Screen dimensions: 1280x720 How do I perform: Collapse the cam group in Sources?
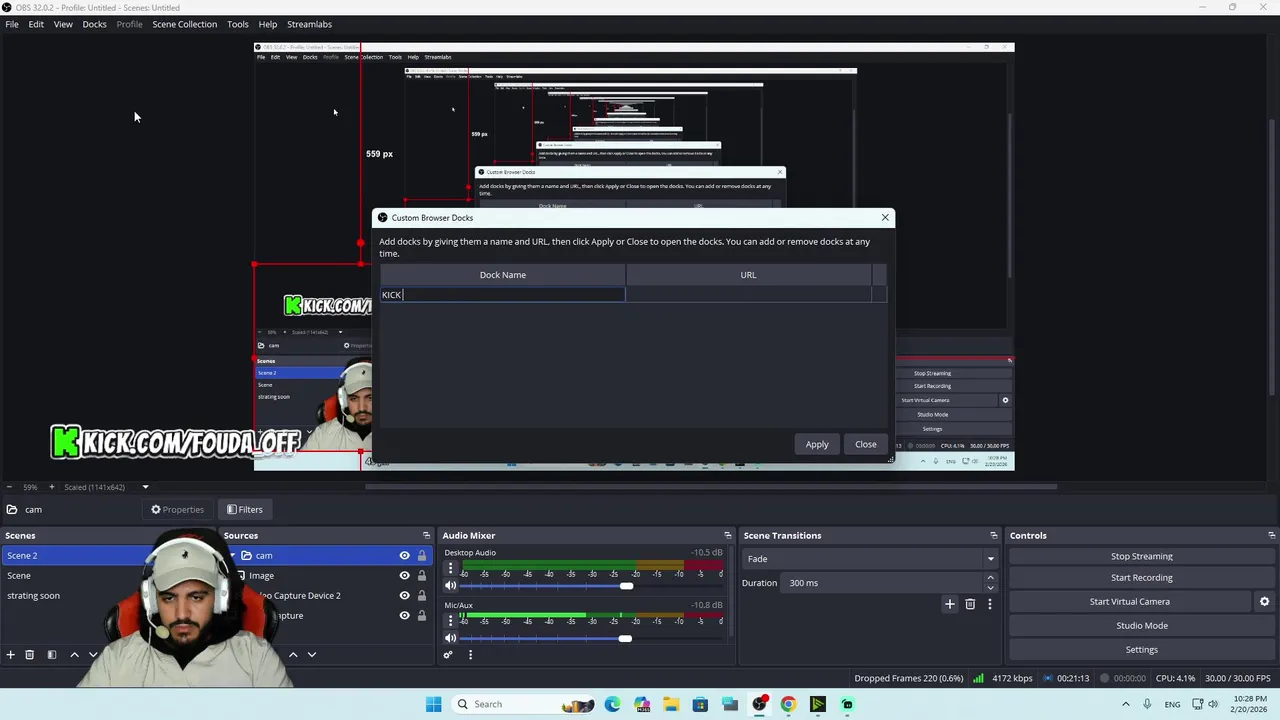click(233, 556)
